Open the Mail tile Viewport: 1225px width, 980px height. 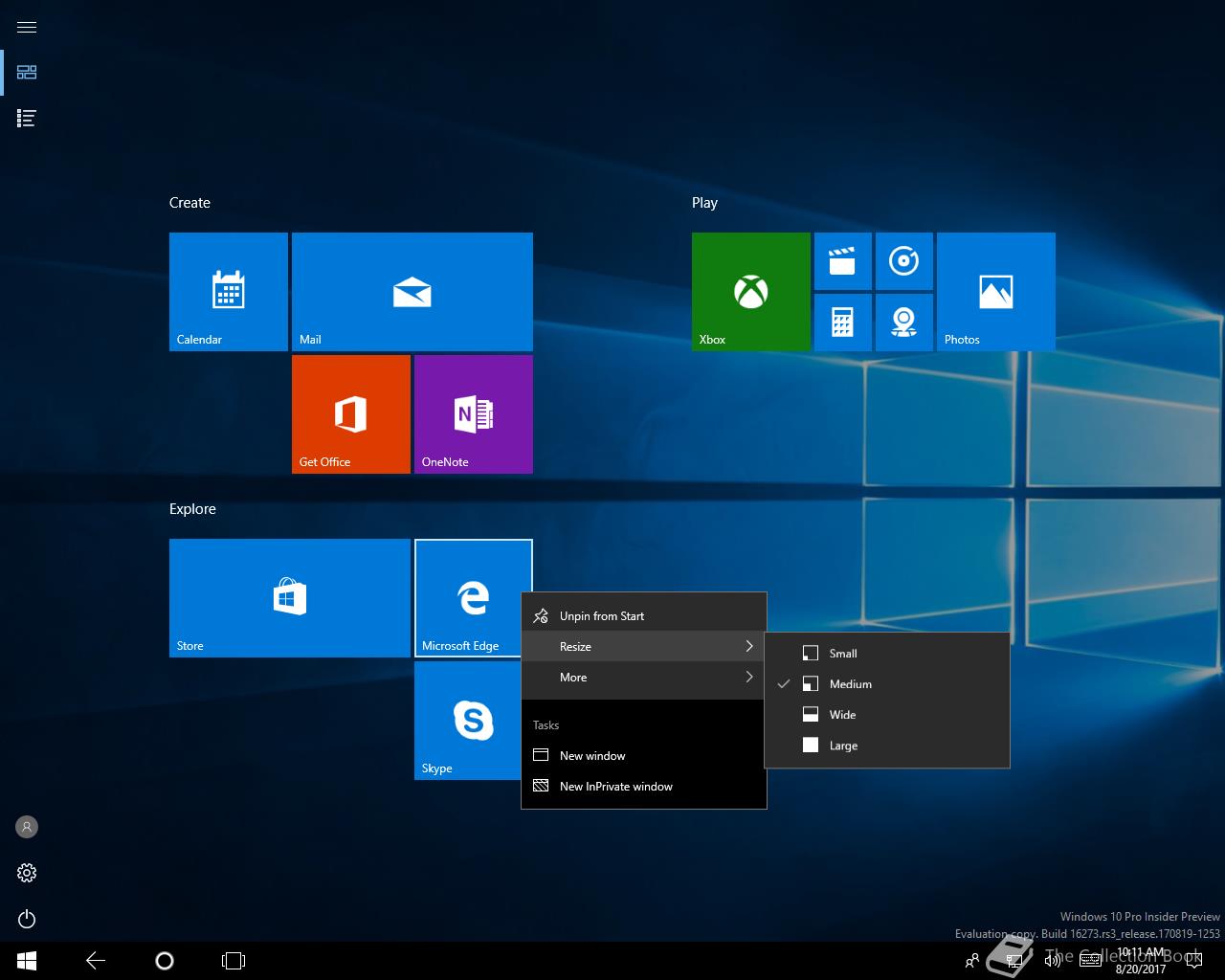point(412,292)
